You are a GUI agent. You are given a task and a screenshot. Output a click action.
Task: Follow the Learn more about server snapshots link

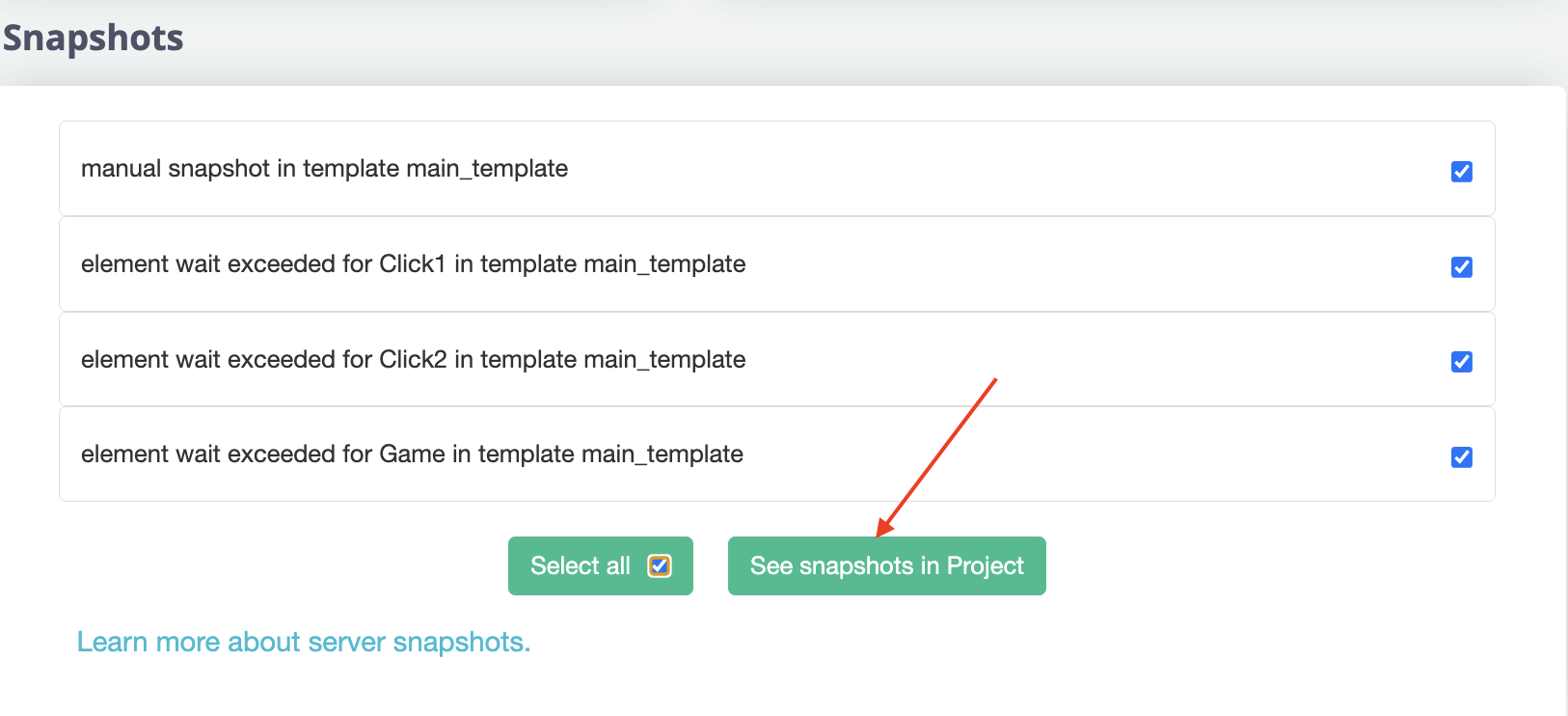tap(304, 643)
